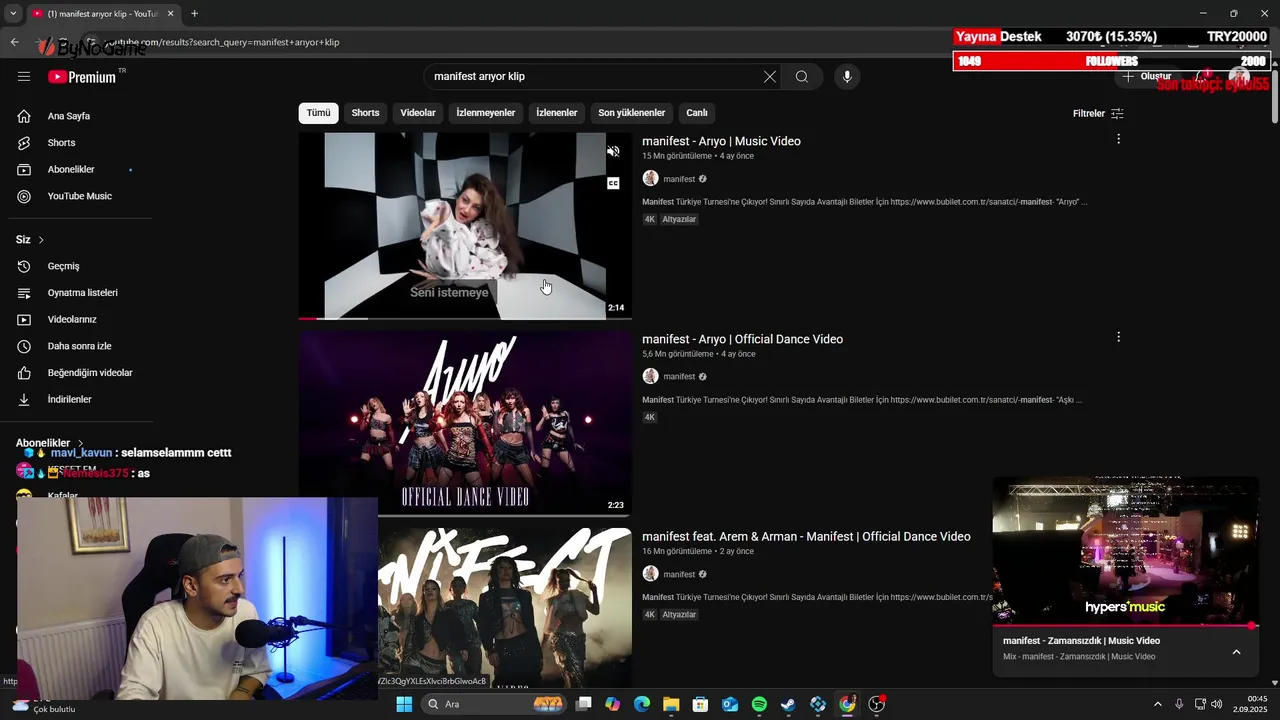The height and width of the screenshot is (720, 1280).
Task: Open YouTube Music from the sidebar
Action: pos(80,196)
